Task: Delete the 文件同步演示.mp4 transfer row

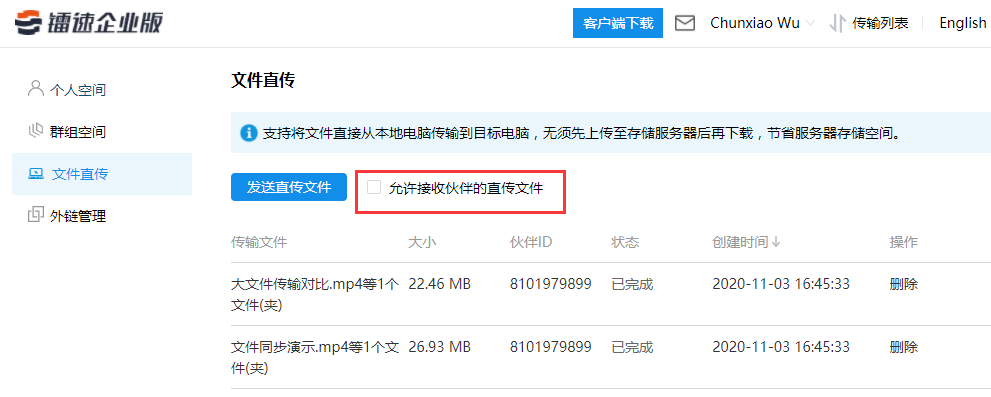Action: click(903, 346)
